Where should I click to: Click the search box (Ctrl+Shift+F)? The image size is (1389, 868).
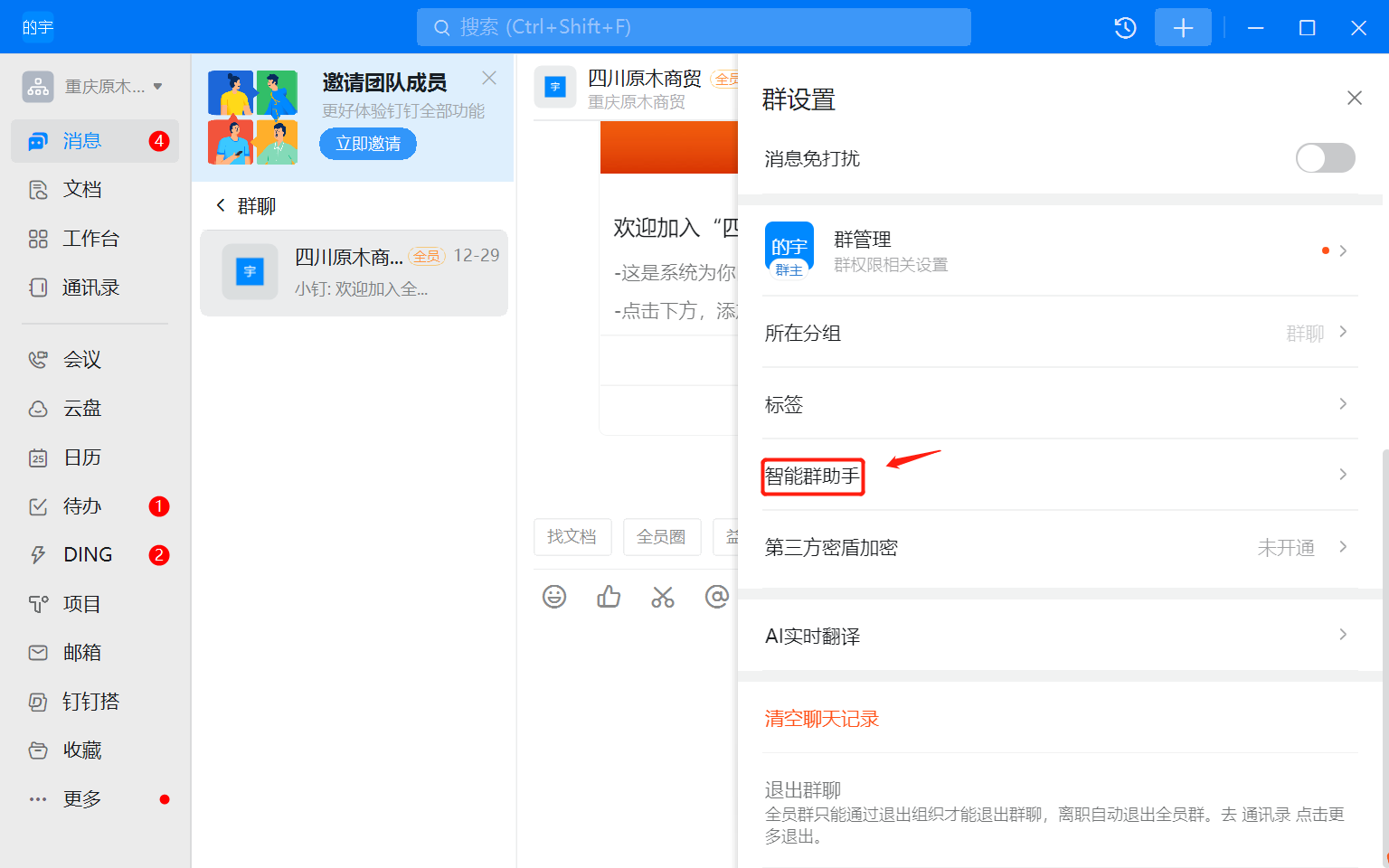point(694,27)
